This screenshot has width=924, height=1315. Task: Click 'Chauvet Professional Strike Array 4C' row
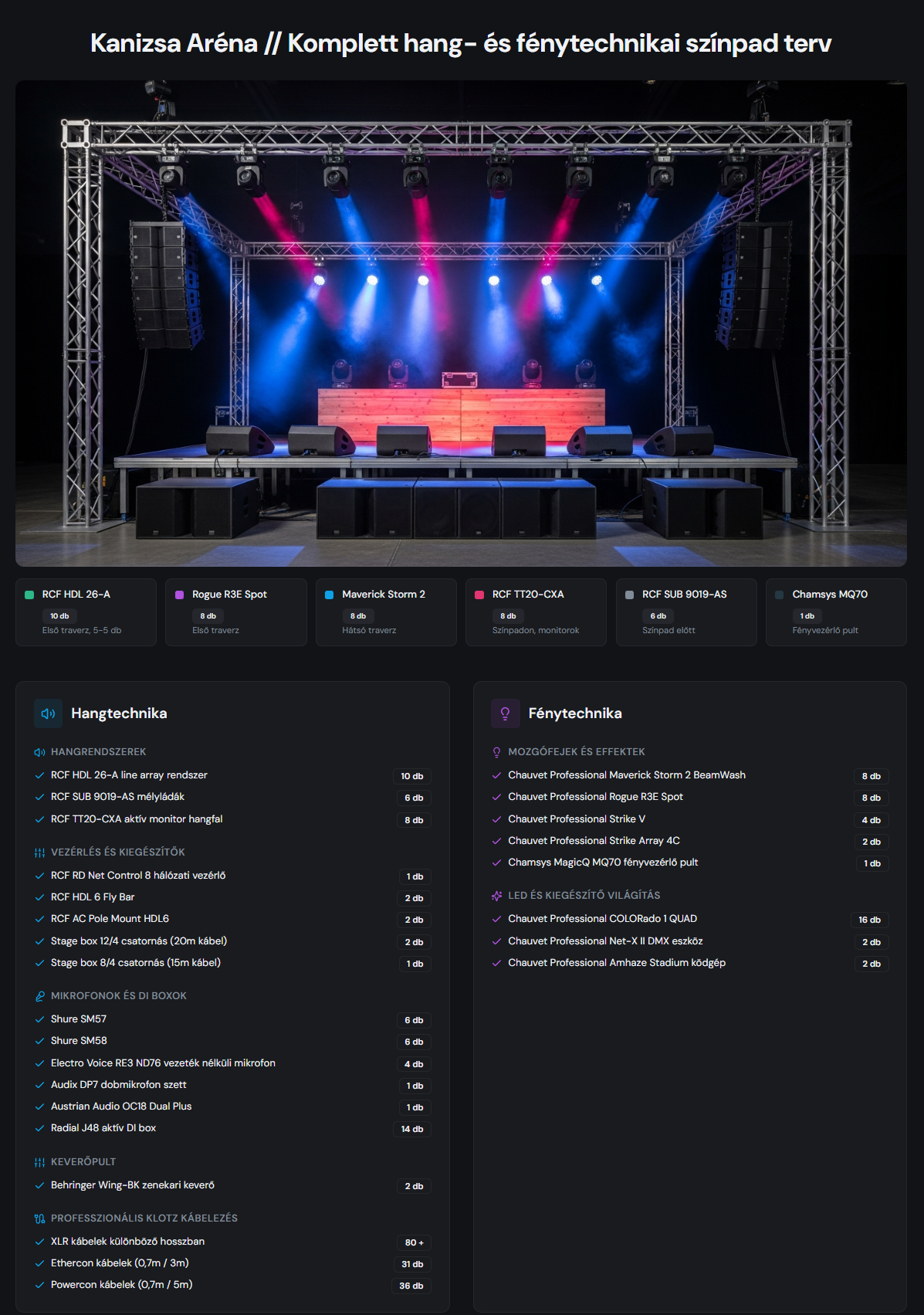[690, 841]
